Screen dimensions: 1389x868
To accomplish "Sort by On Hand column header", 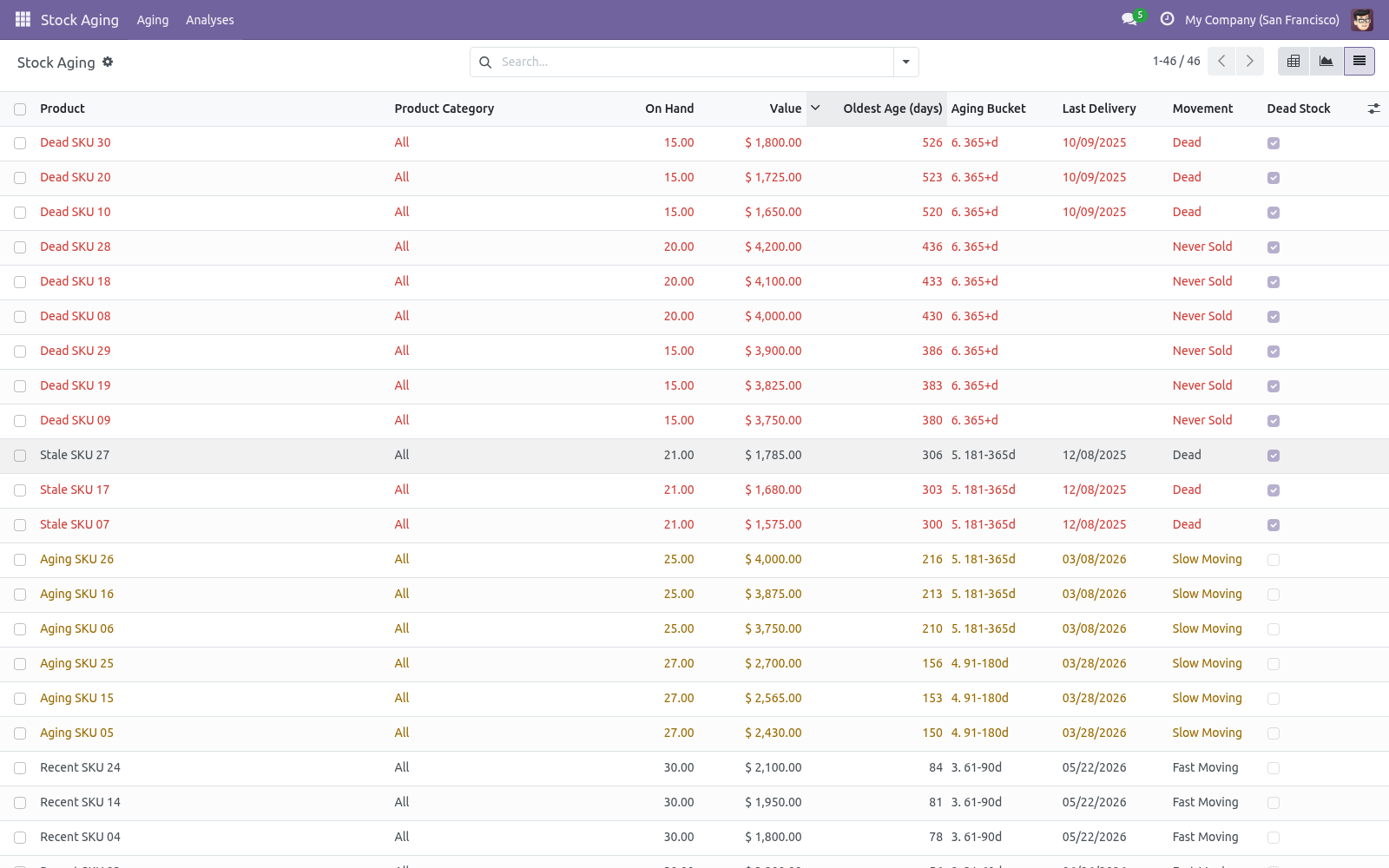I will tap(669, 108).
